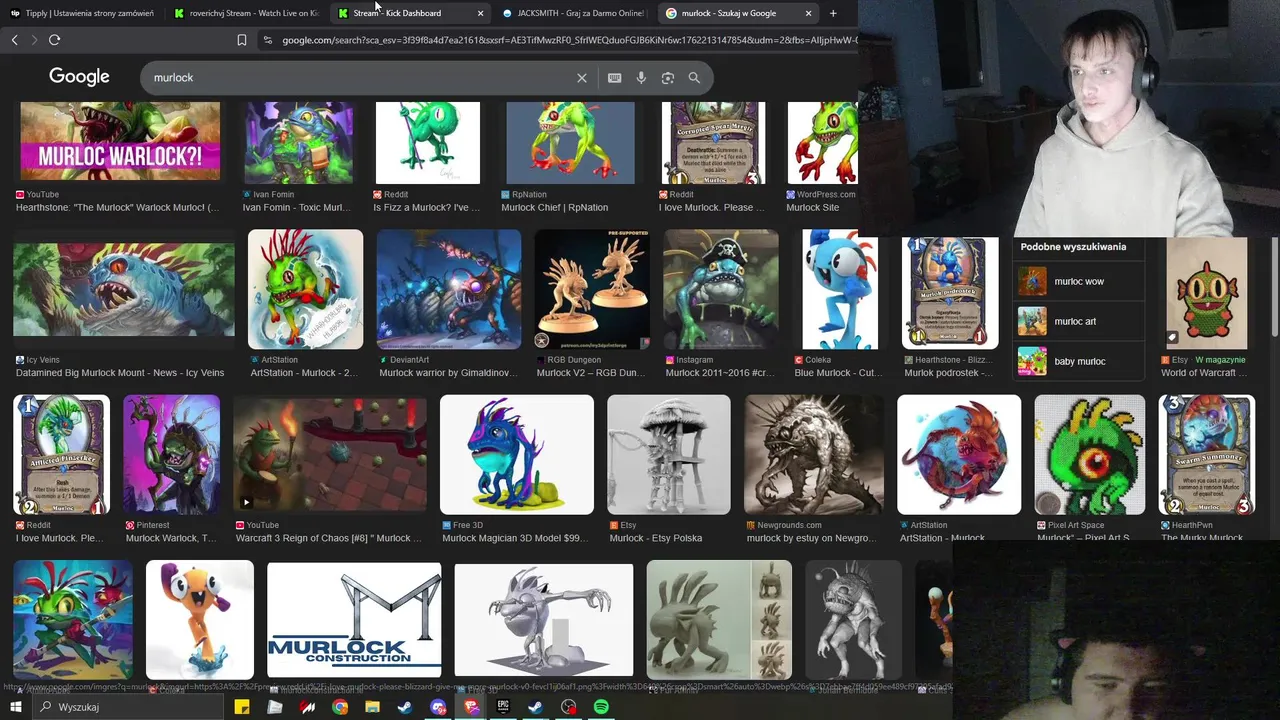Open File Explorer from taskbar
This screenshot has height=720, width=1280.
tap(373, 707)
